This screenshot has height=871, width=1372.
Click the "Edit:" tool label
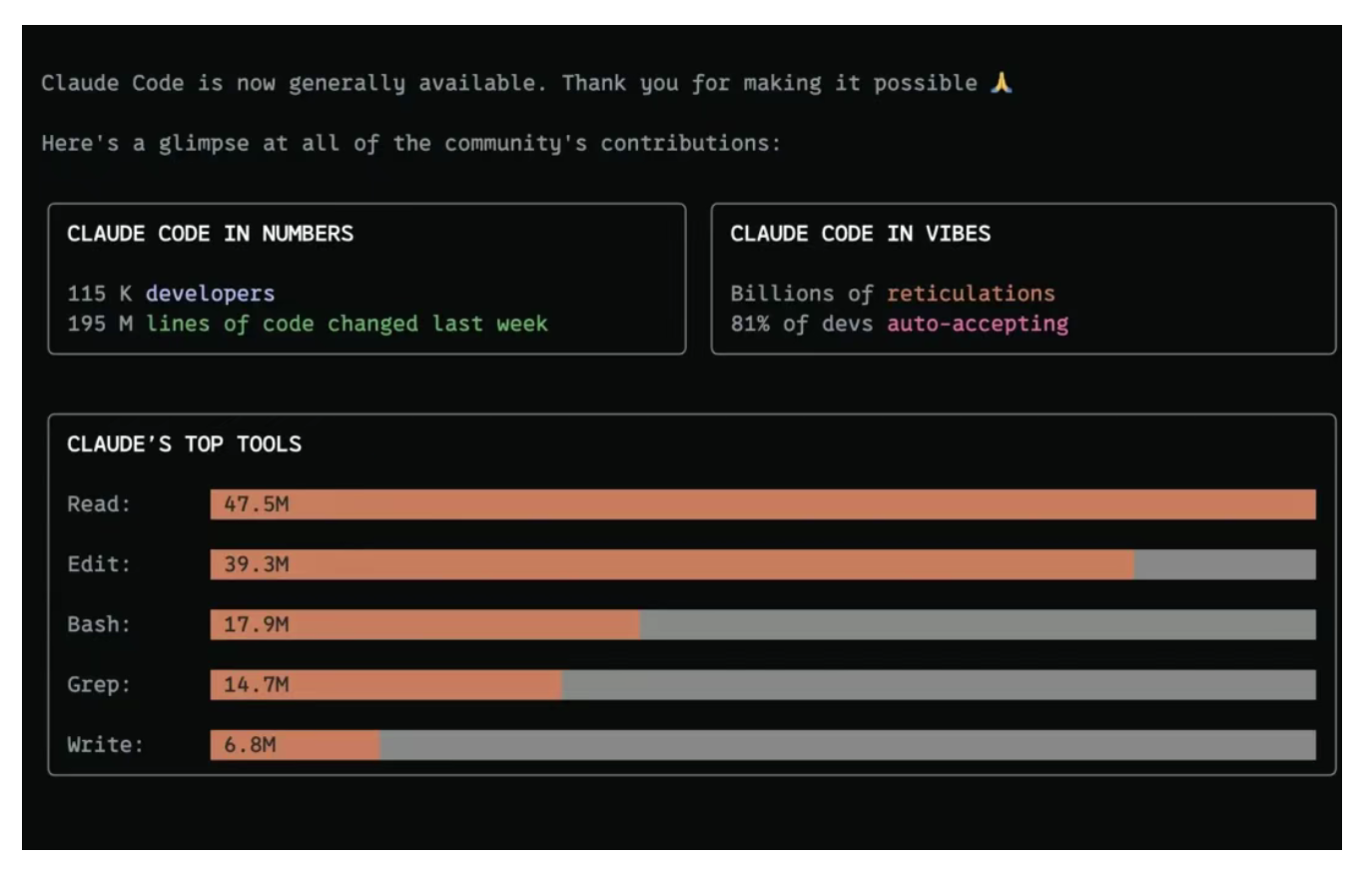click(99, 564)
